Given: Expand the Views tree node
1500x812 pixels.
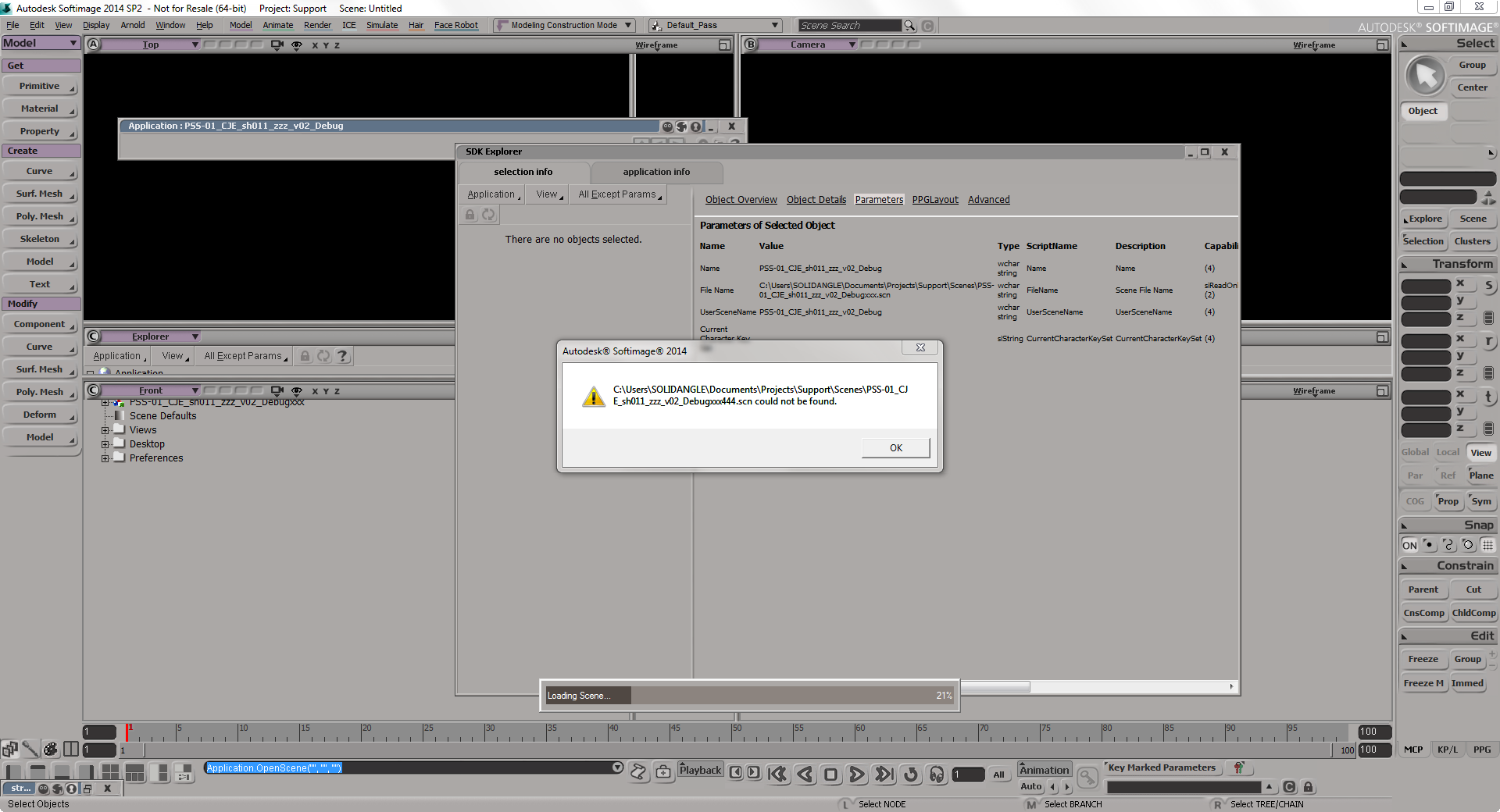Looking at the screenshot, I should pyautogui.click(x=105, y=430).
